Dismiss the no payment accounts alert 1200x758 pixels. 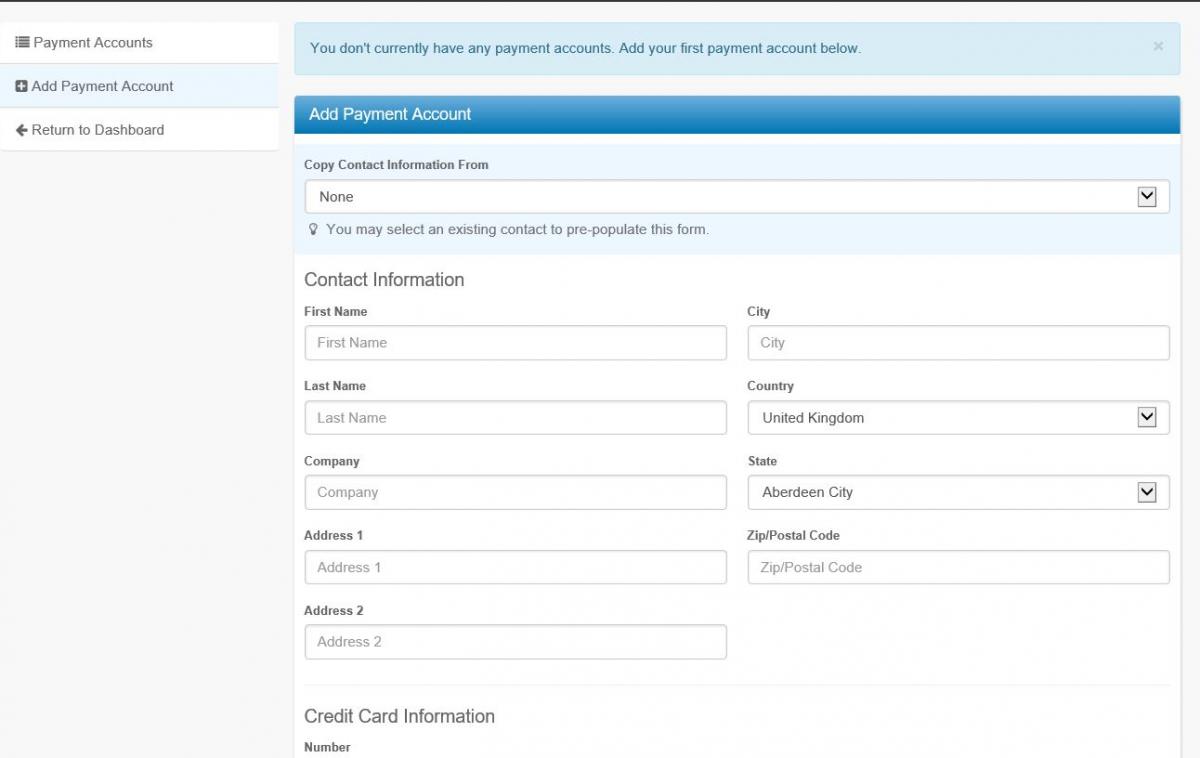(x=1158, y=46)
